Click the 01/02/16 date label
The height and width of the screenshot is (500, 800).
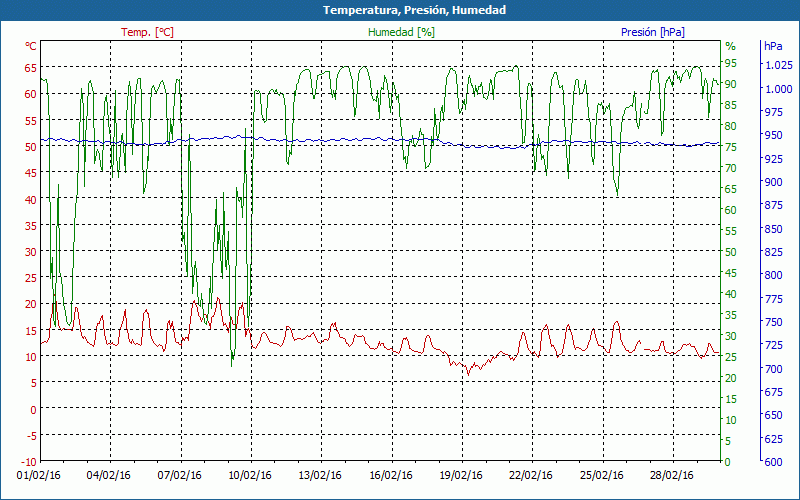[39, 476]
